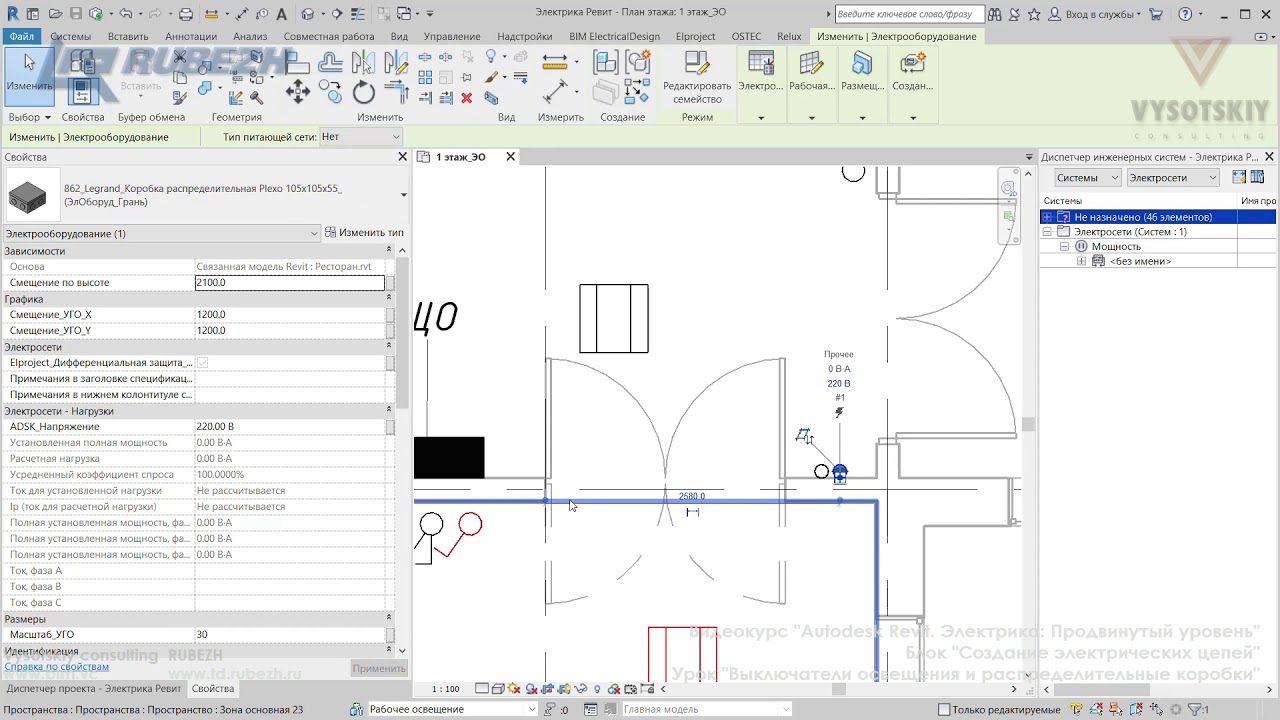Click the 'Изменить тип' button

(x=364, y=233)
